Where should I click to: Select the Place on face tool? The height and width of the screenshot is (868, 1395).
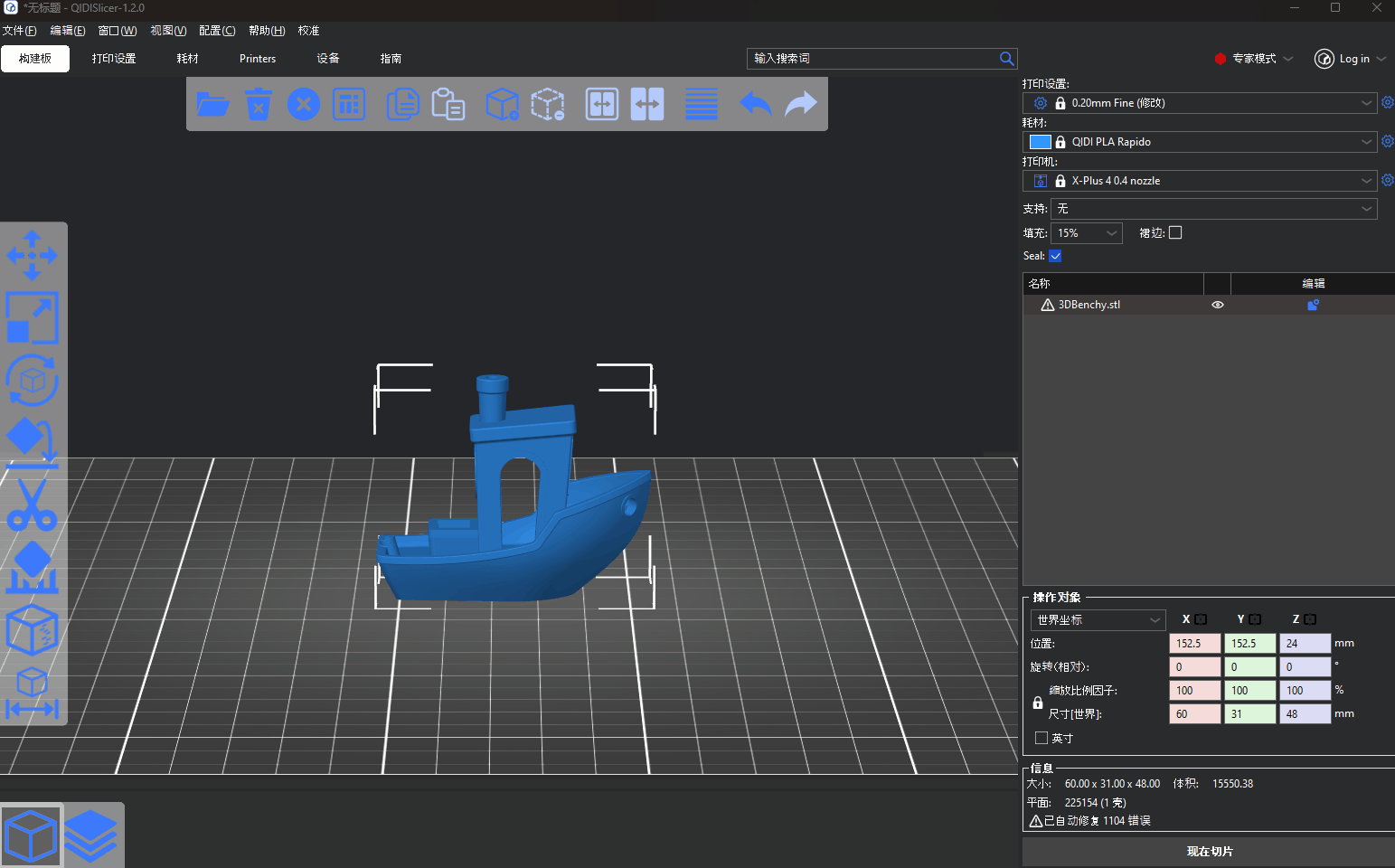point(33,442)
